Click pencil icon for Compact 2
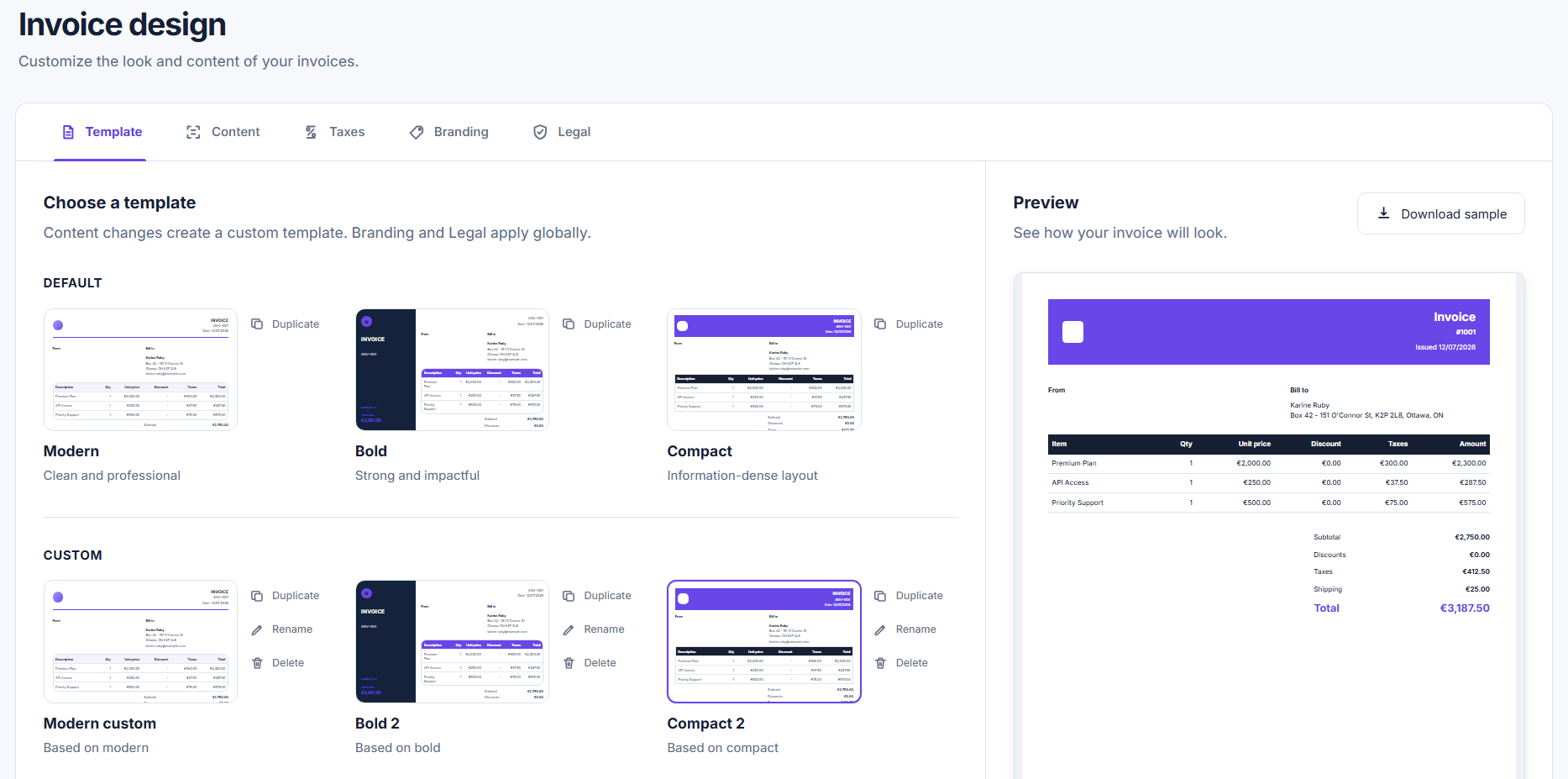Viewport: 1568px width, 779px height. coord(880,629)
